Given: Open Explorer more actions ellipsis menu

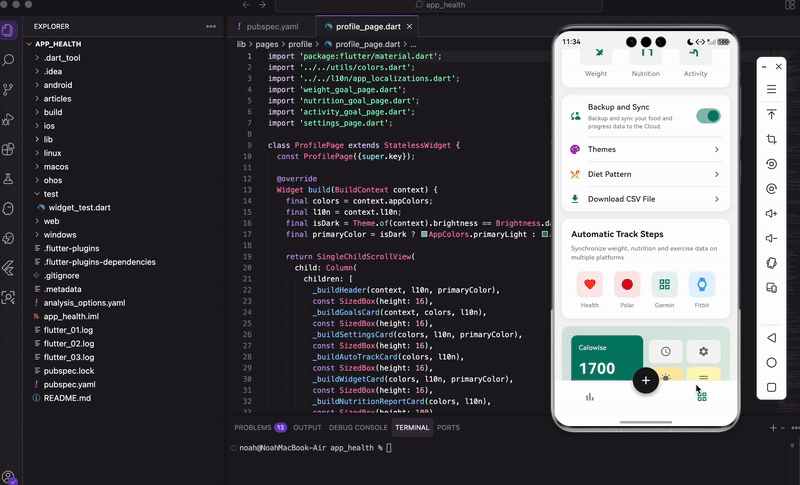Looking at the screenshot, I should 210,26.
